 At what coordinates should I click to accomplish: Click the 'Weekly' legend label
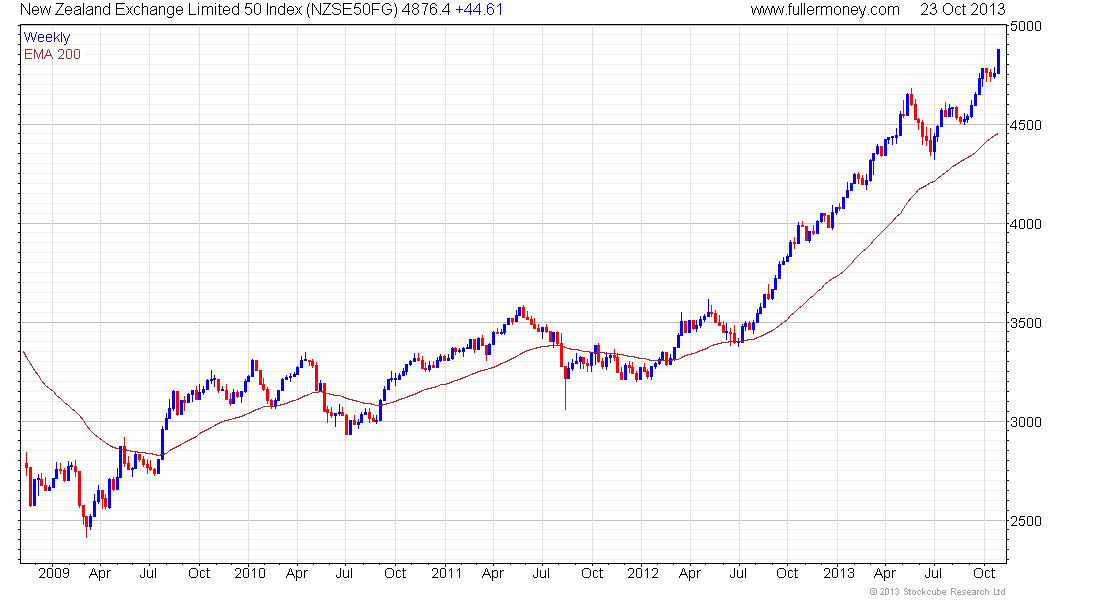tap(47, 37)
